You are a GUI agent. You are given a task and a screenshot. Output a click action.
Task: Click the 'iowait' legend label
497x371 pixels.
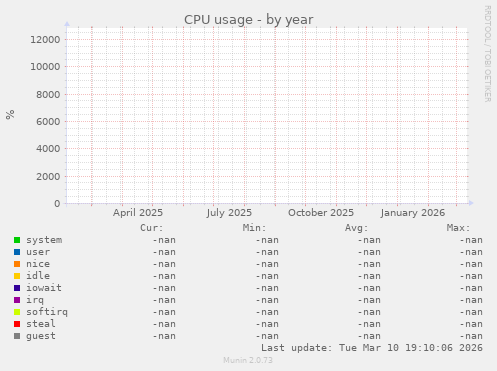point(44,288)
